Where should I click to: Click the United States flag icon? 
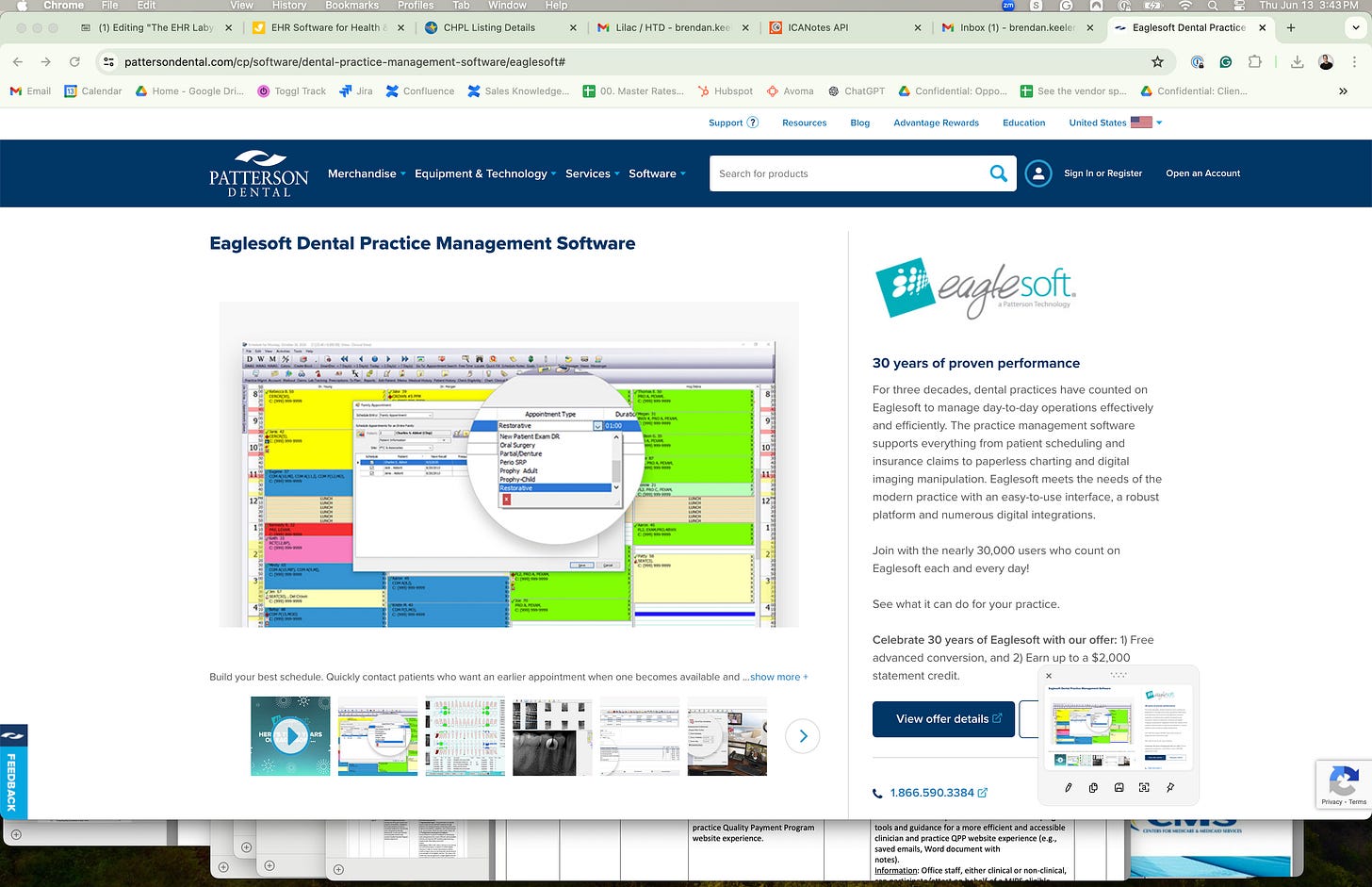[1141, 123]
